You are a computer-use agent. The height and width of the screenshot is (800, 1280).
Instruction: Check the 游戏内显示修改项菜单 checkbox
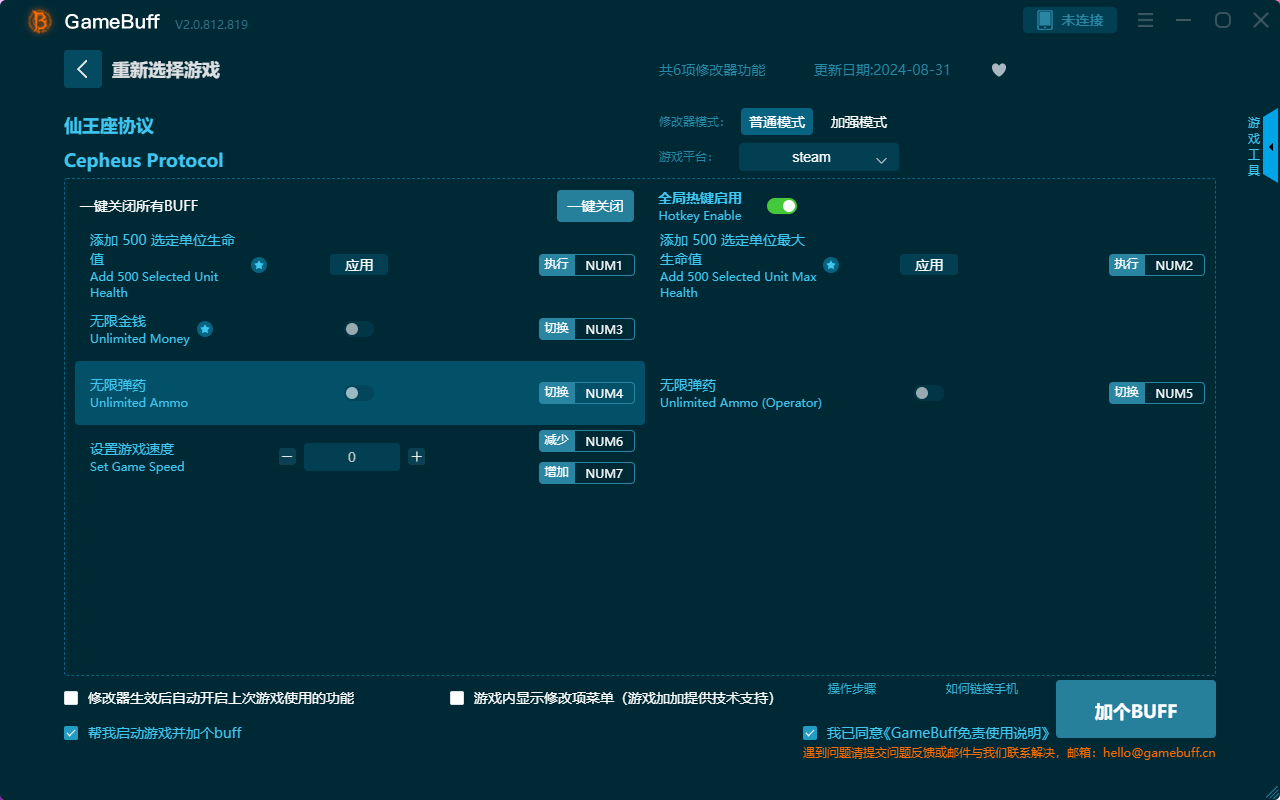click(458, 698)
